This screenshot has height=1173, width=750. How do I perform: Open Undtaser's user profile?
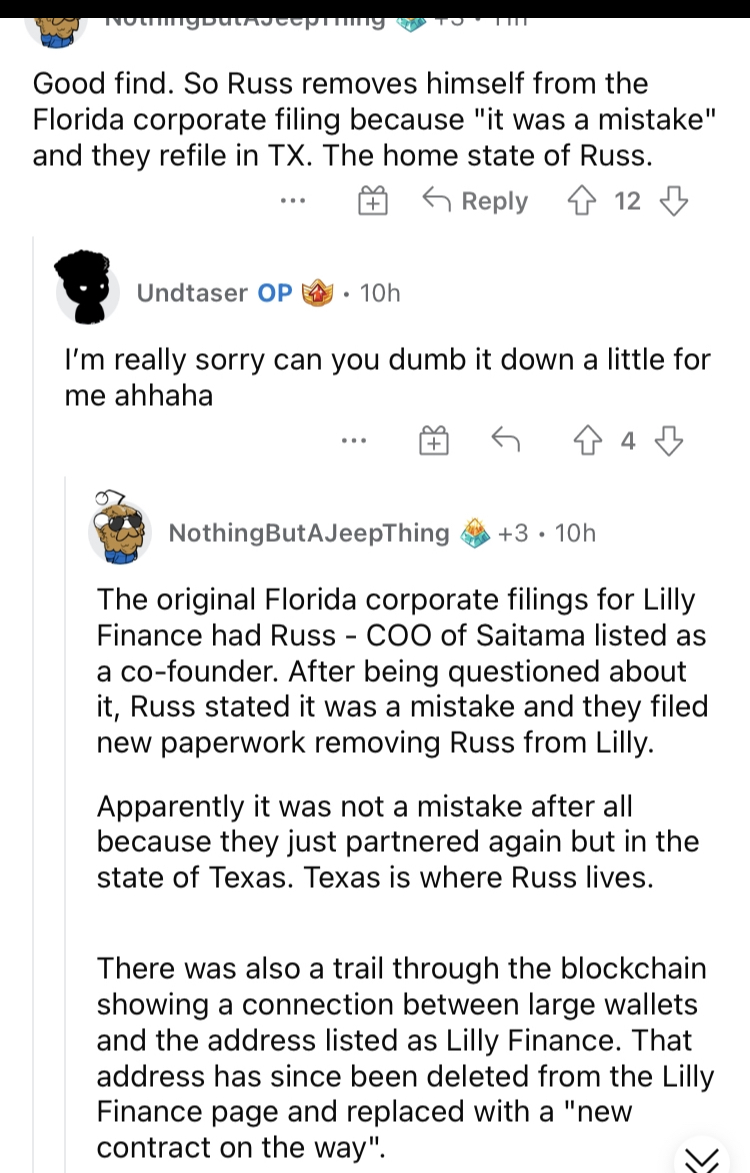coord(191,292)
